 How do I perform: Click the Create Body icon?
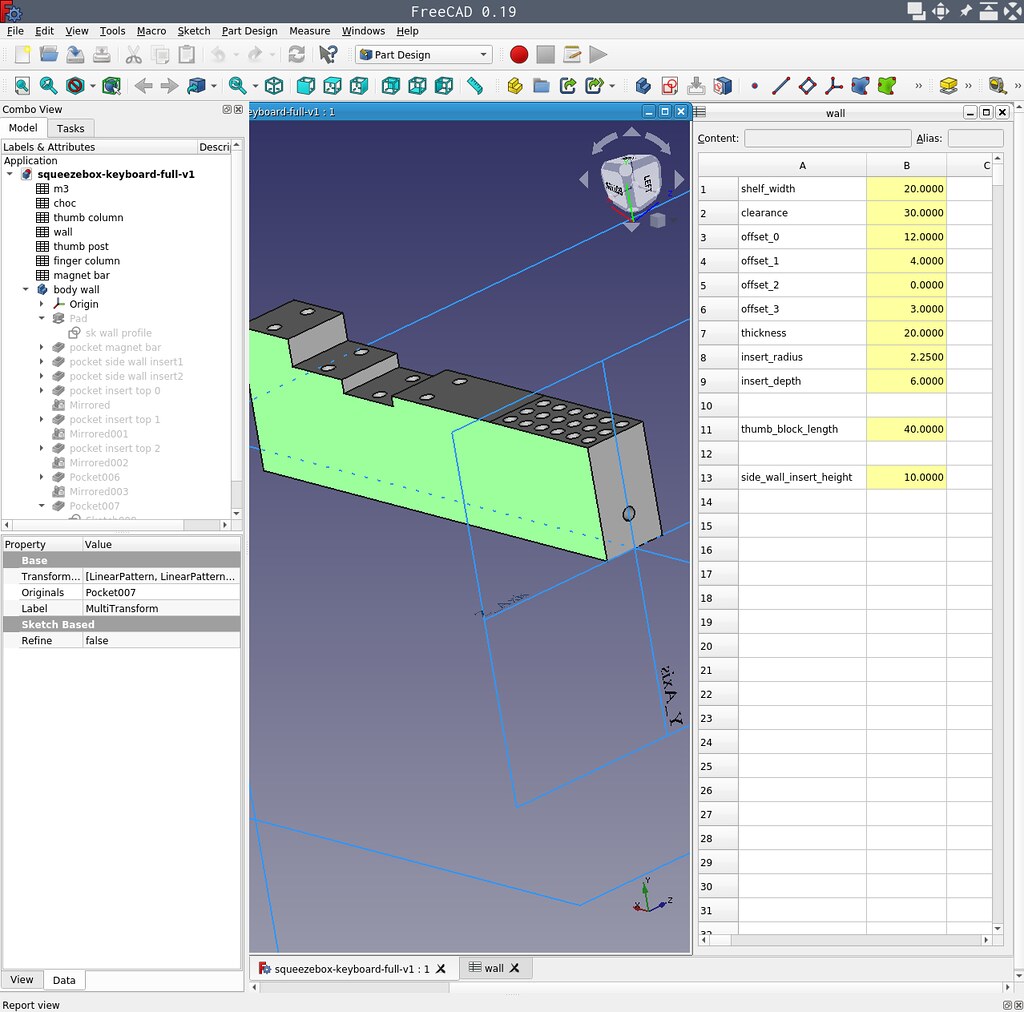[643, 86]
